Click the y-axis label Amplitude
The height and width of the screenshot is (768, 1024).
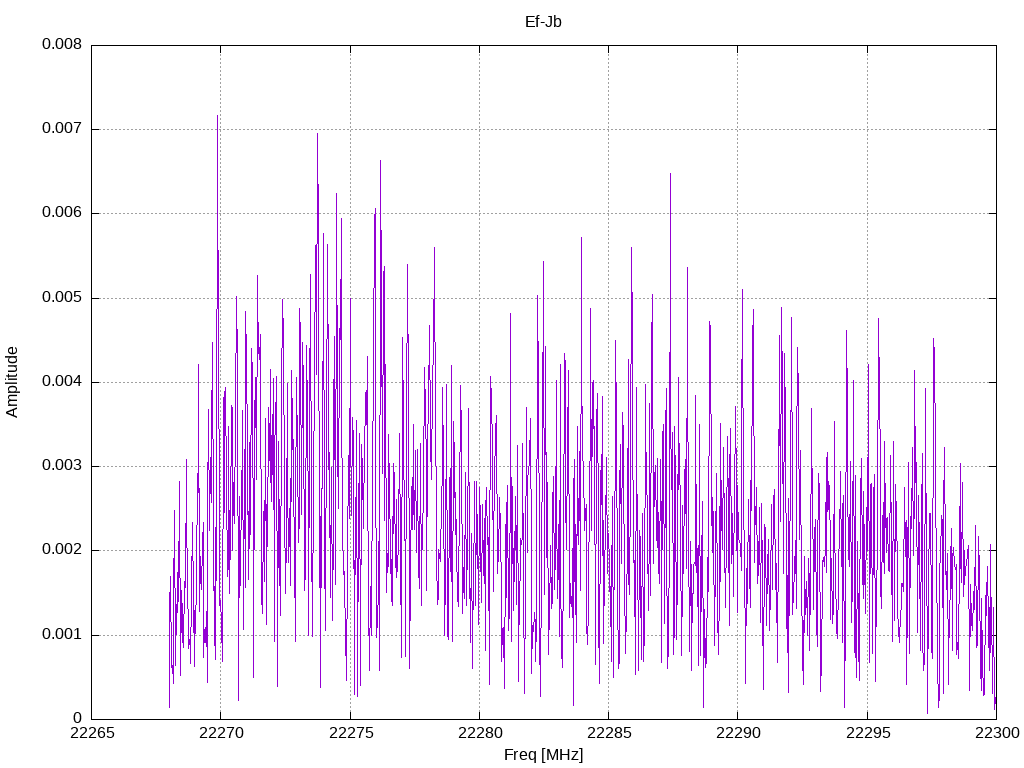(12, 382)
